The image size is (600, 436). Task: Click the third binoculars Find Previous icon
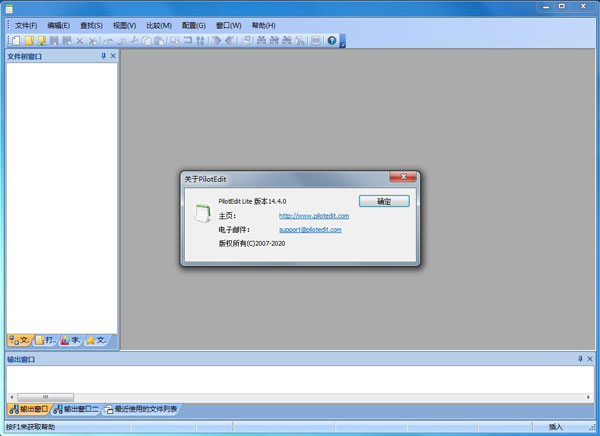click(287, 40)
